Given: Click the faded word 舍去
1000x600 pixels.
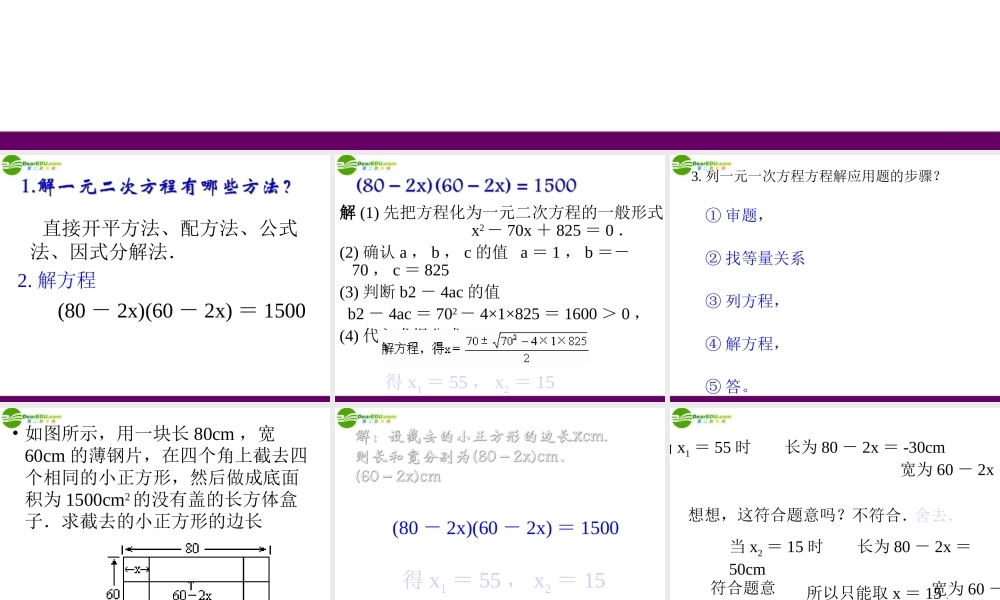Looking at the screenshot, I should [934, 515].
